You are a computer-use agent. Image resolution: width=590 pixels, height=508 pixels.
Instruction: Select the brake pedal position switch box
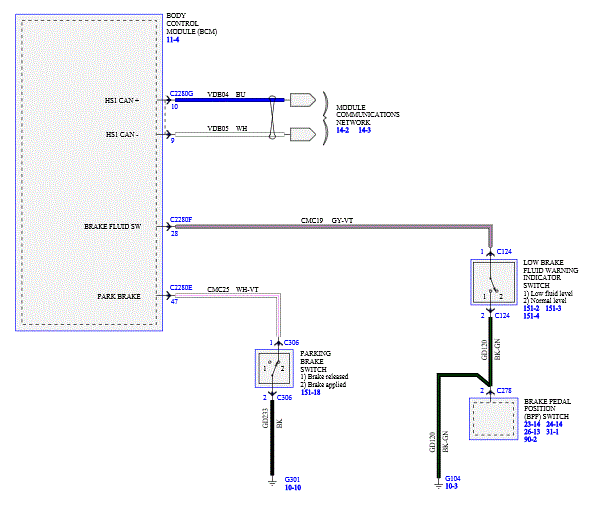pyautogui.click(x=494, y=419)
